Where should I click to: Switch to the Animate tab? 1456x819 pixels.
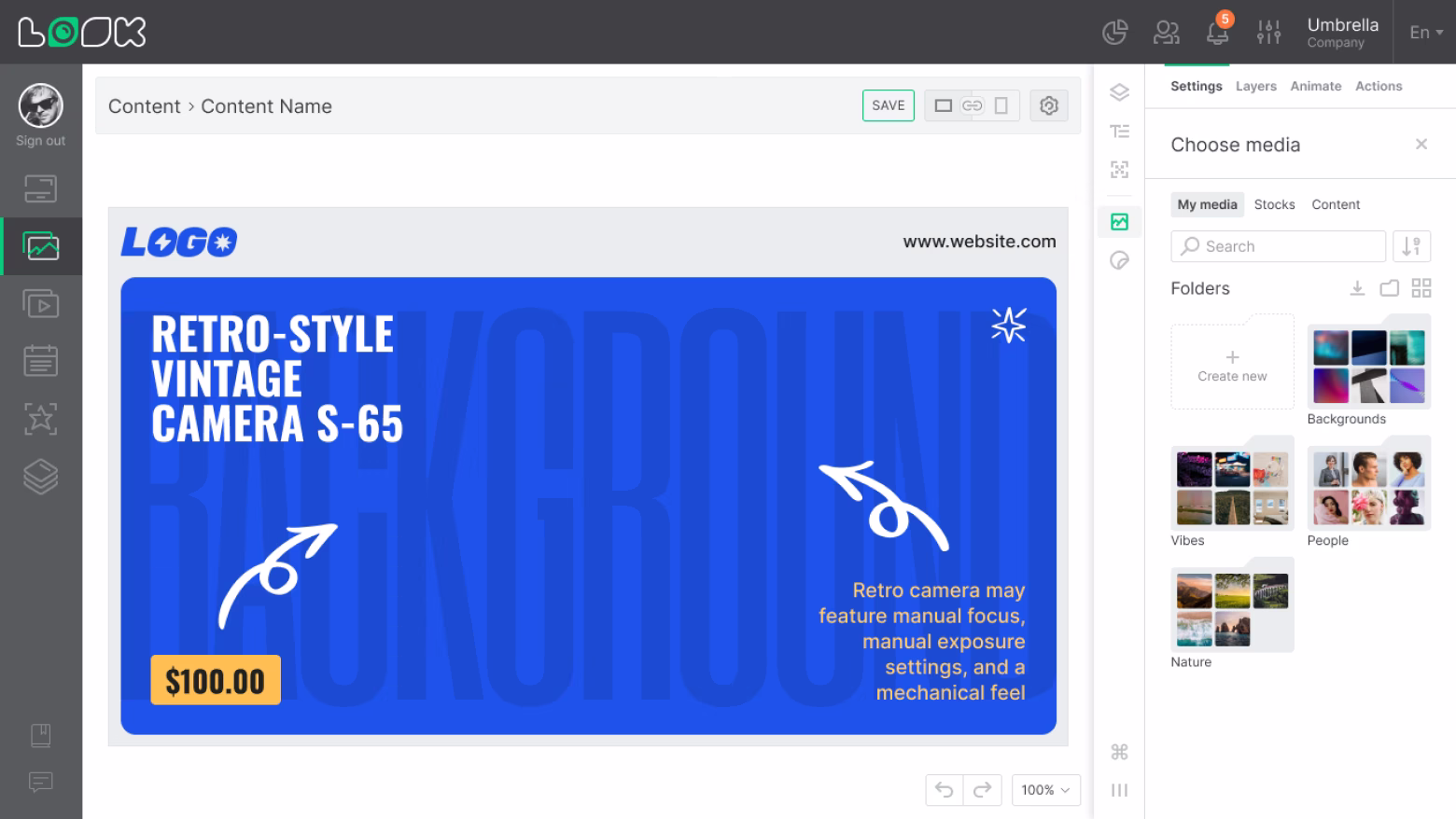[1315, 86]
